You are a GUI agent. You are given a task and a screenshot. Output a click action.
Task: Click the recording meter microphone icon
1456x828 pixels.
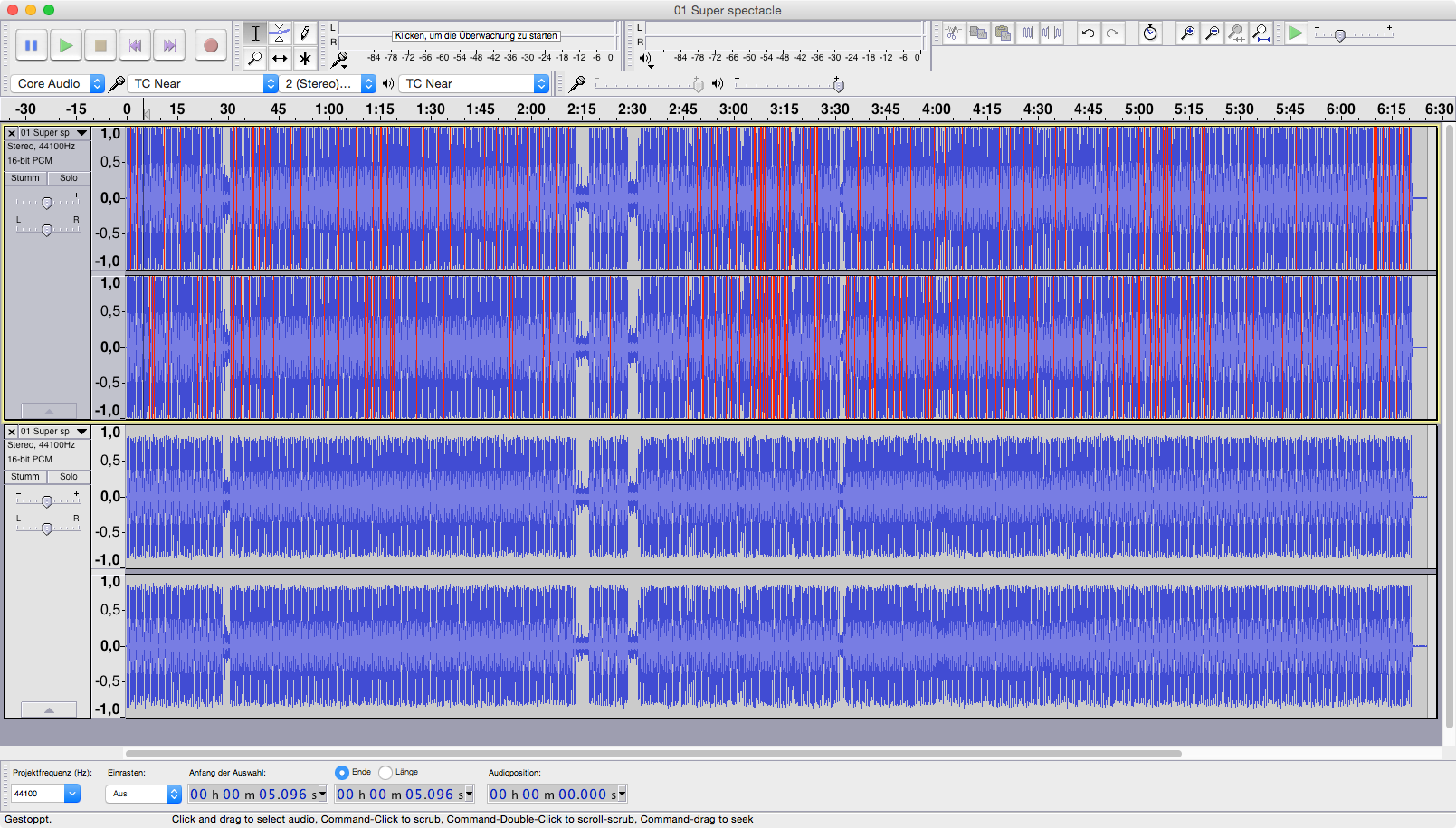click(339, 60)
